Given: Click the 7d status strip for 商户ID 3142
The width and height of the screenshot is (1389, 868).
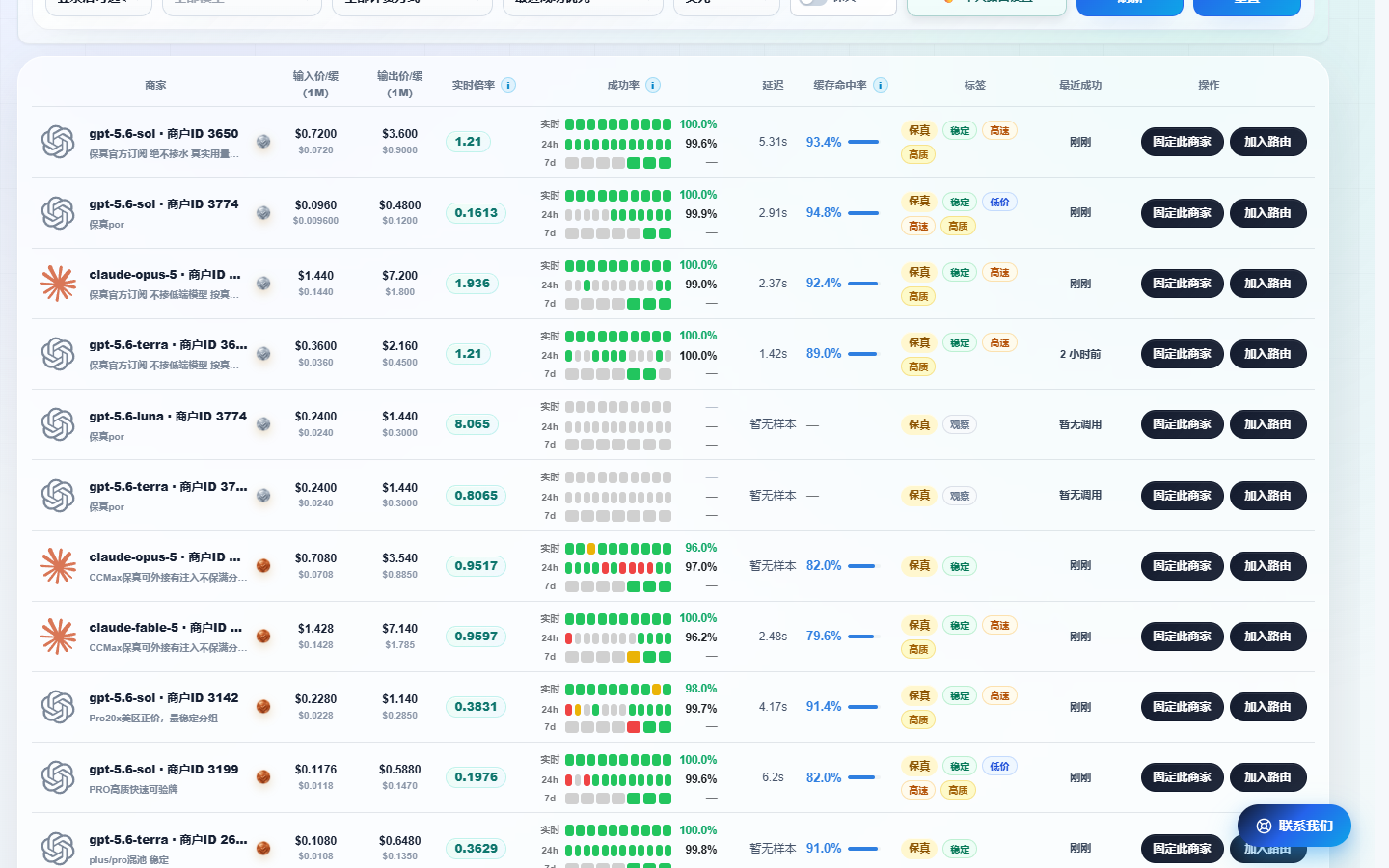Looking at the screenshot, I should [618, 727].
